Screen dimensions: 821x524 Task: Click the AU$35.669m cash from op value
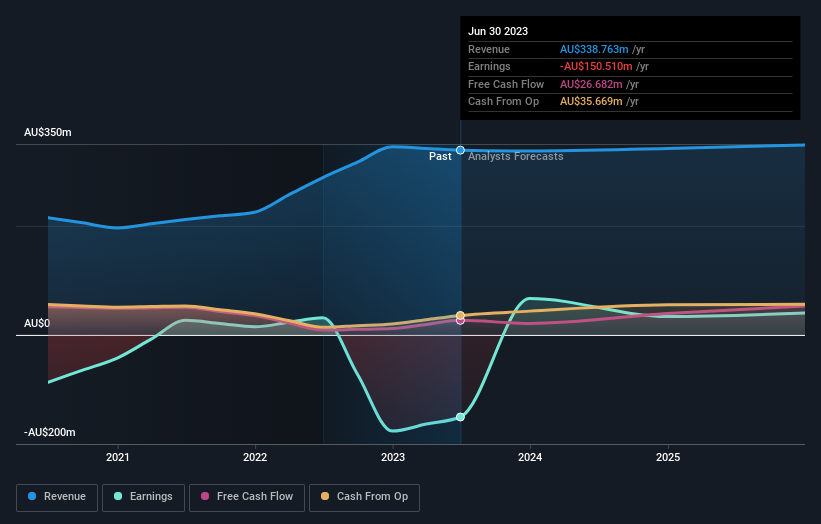point(591,102)
